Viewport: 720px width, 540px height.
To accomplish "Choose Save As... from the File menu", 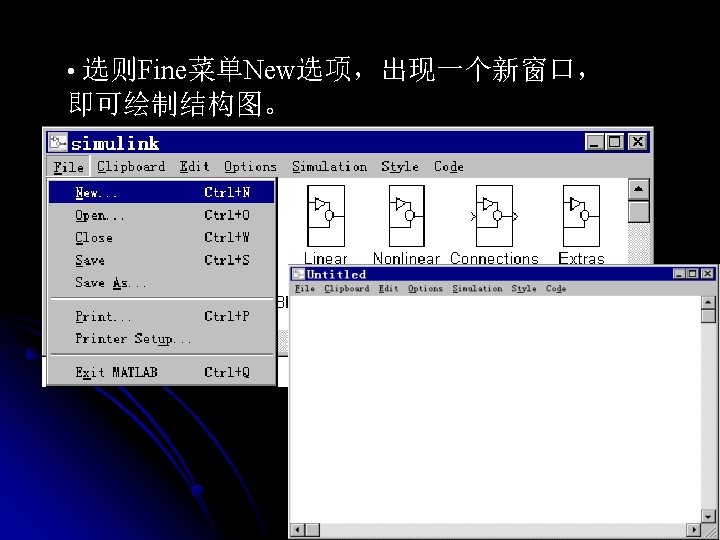I will tap(162, 282).
